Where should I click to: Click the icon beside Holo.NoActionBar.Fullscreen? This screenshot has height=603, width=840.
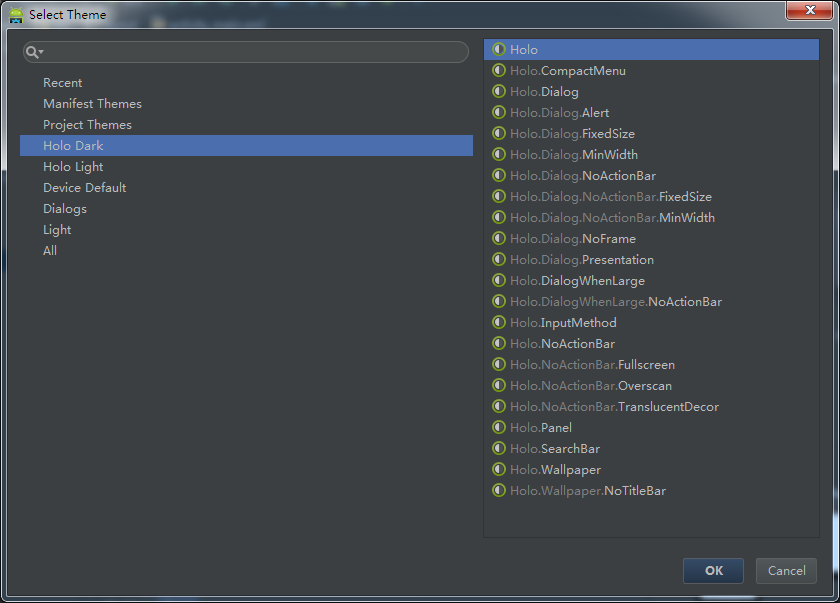[499, 364]
